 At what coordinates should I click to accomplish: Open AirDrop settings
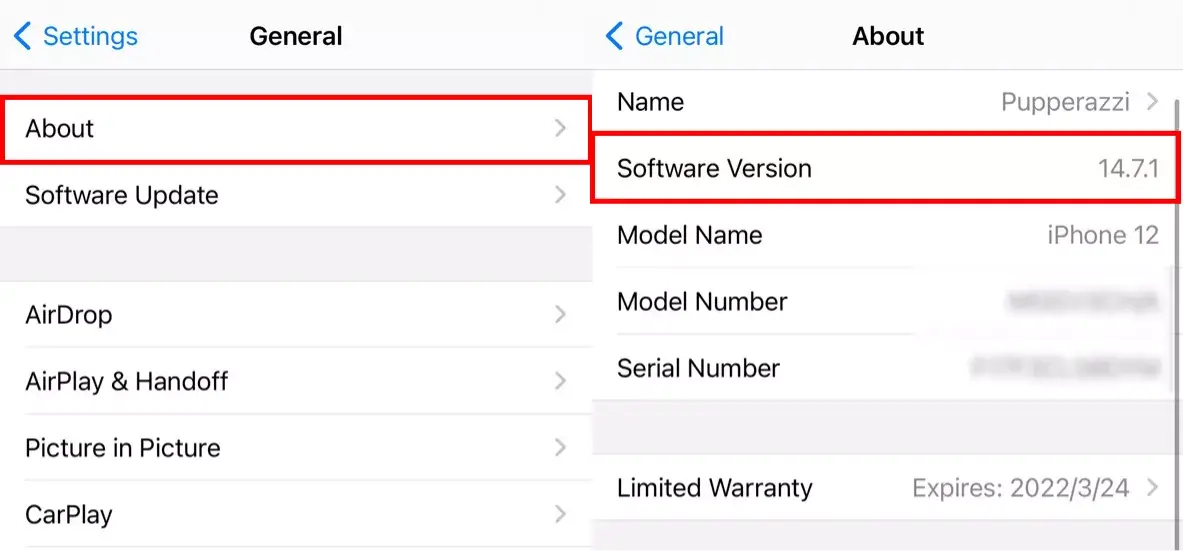(x=69, y=315)
